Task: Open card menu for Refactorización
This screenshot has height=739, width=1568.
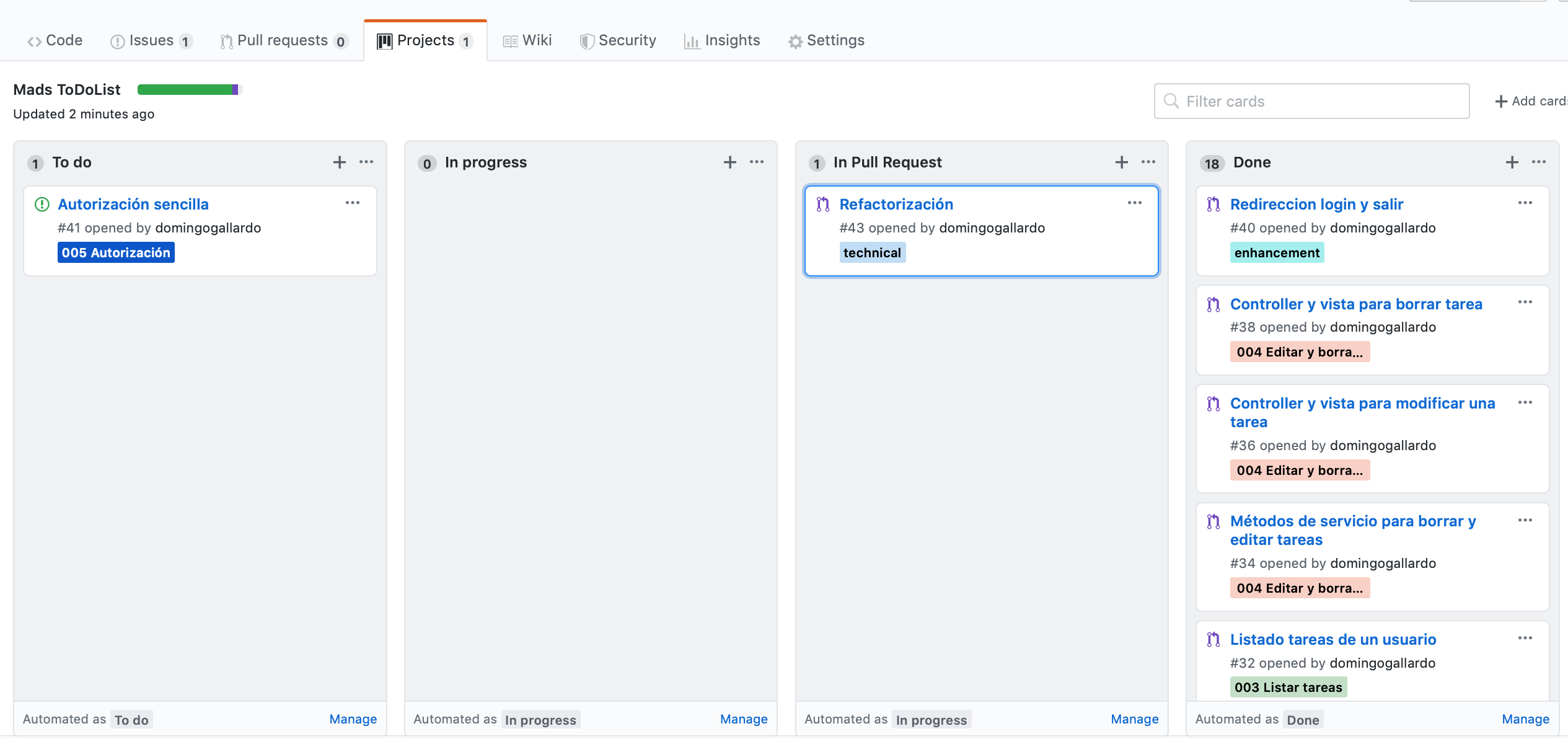Action: coord(1135,203)
